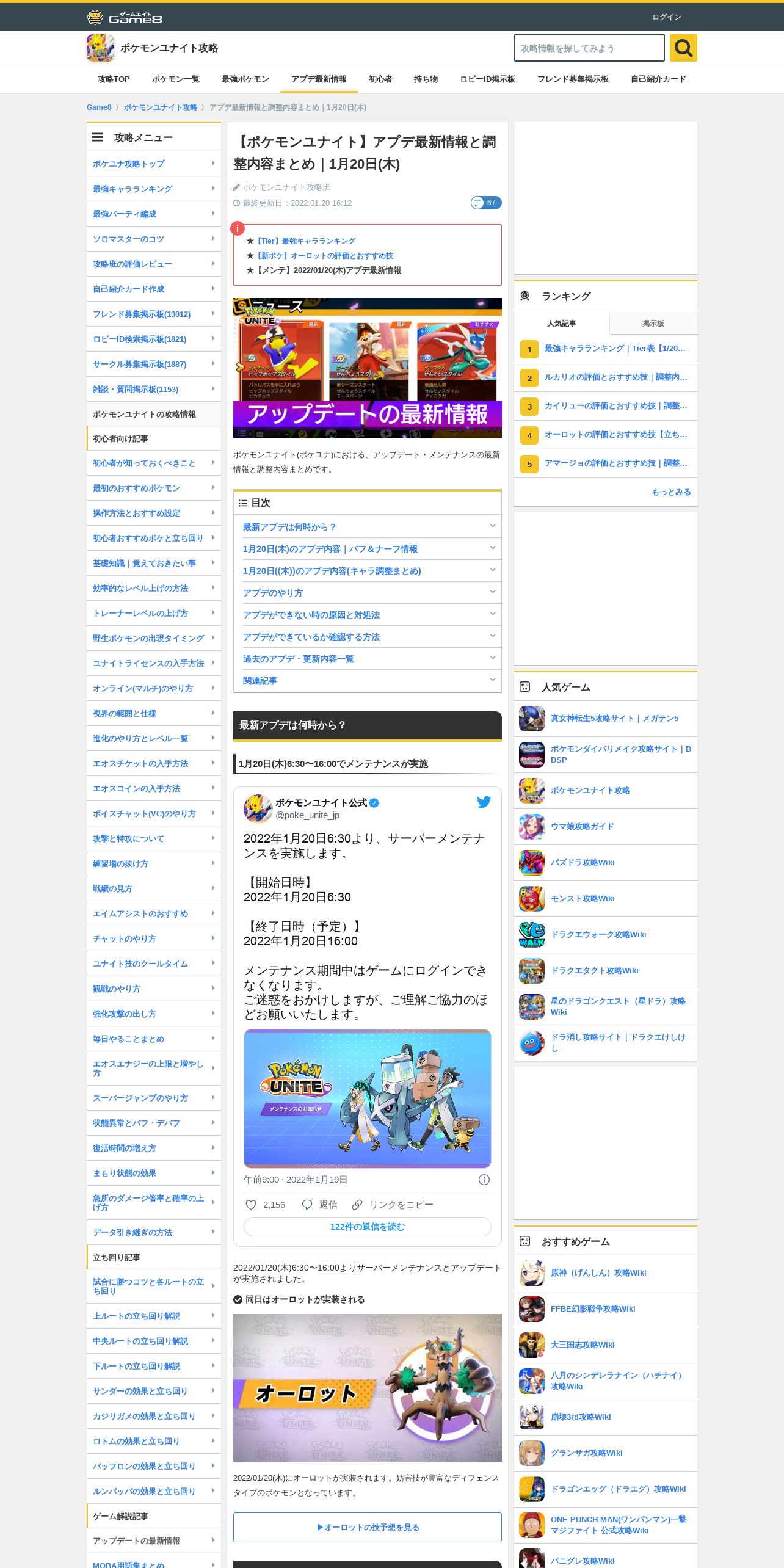Click the poke_unite_jp profile avatar

pyautogui.click(x=258, y=808)
